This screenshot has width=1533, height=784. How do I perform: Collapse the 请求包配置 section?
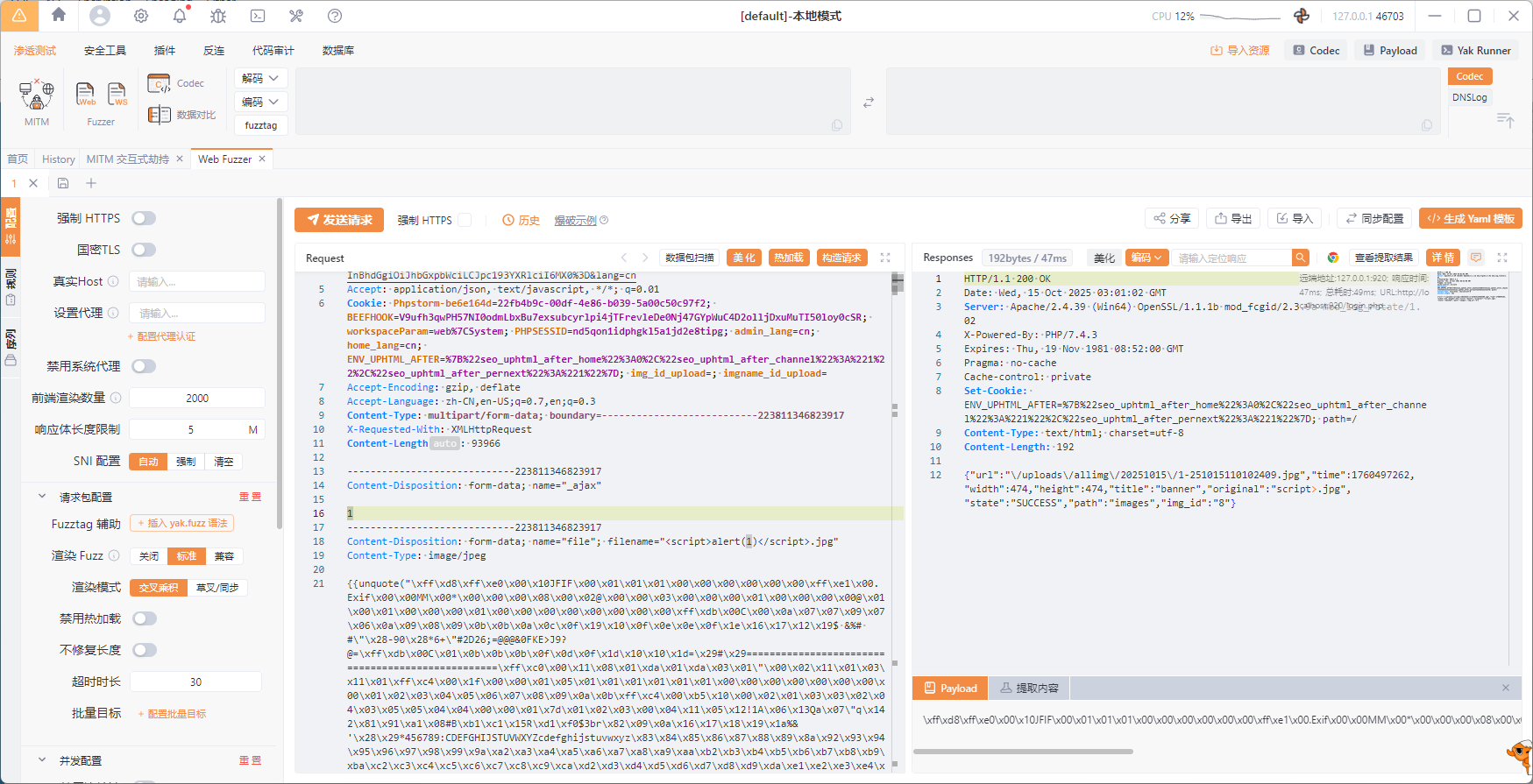tap(41, 497)
